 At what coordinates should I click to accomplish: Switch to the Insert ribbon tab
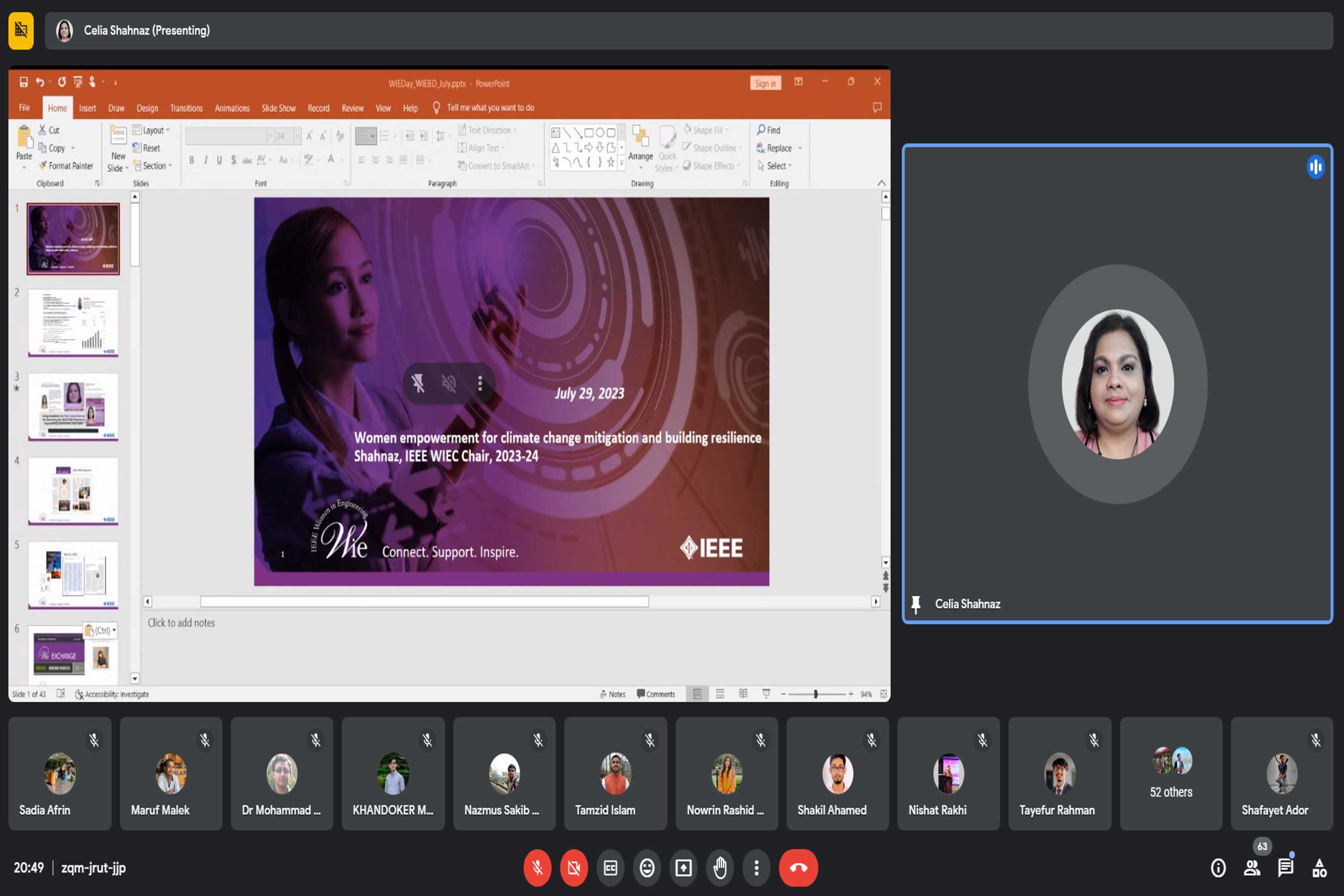[87, 108]
